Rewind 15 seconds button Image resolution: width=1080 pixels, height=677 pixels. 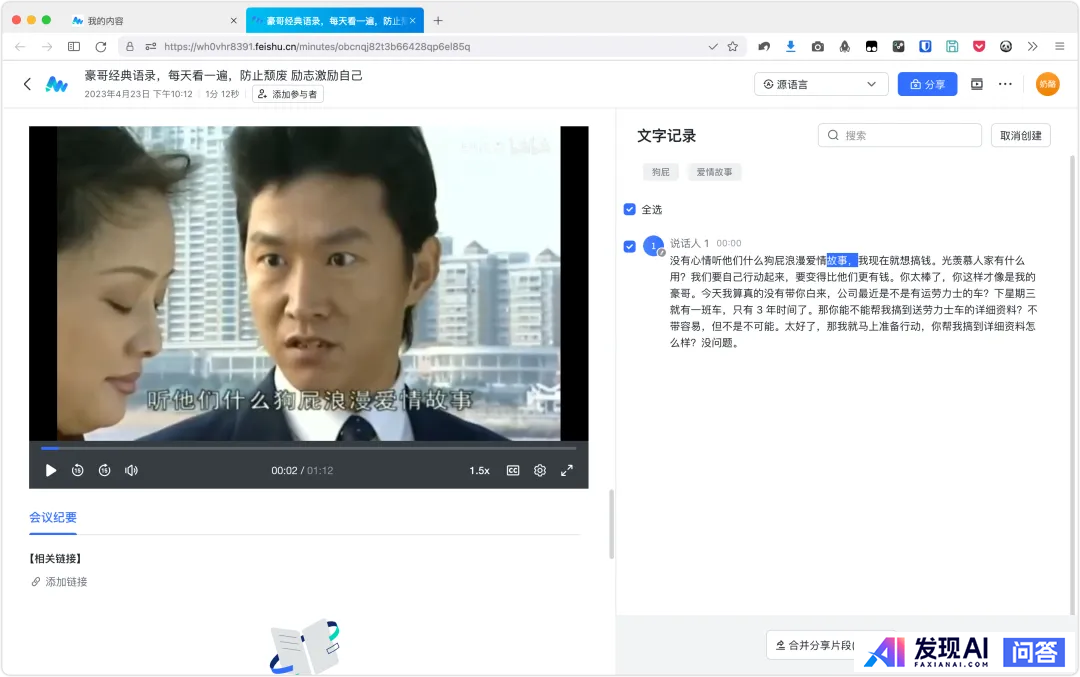click(x=77, y=470)
